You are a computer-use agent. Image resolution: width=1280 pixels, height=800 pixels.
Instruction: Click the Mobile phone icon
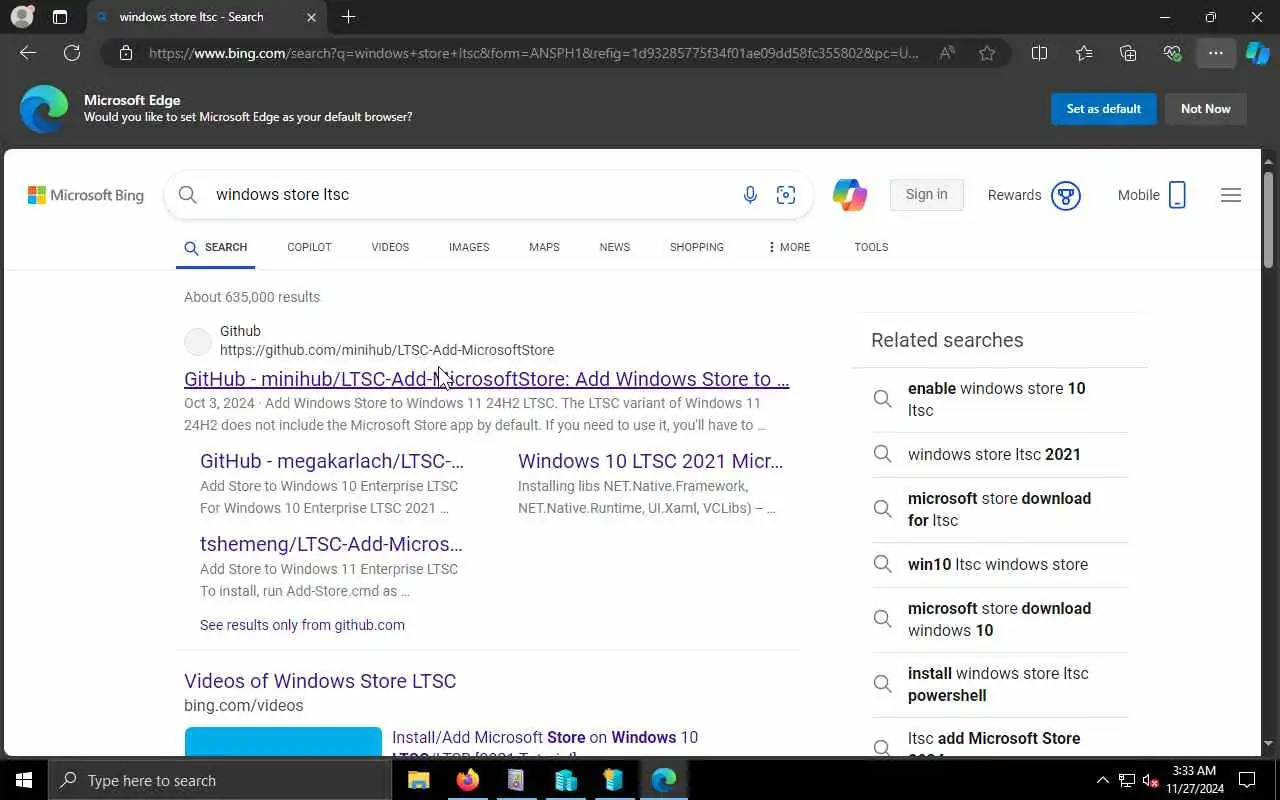click(1177, 195)
